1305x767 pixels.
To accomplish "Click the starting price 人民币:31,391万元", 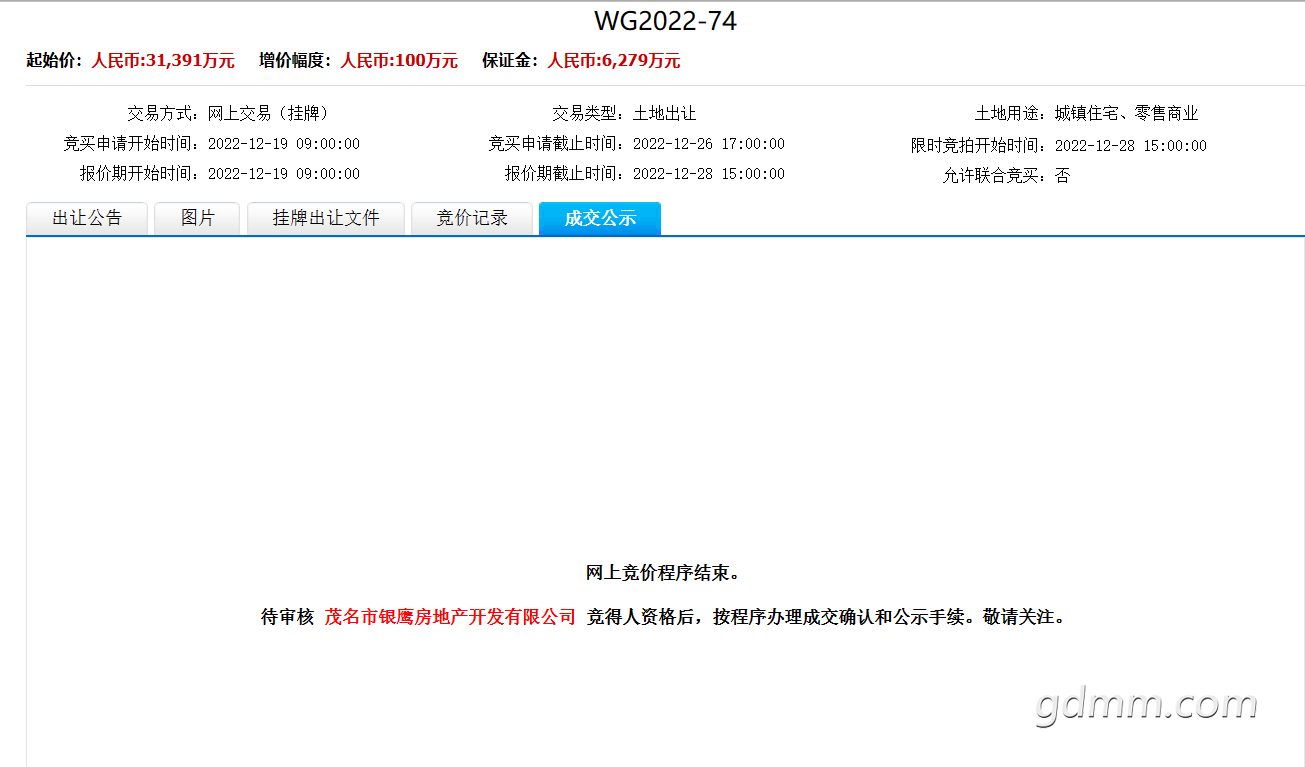I will click(163, 61).
